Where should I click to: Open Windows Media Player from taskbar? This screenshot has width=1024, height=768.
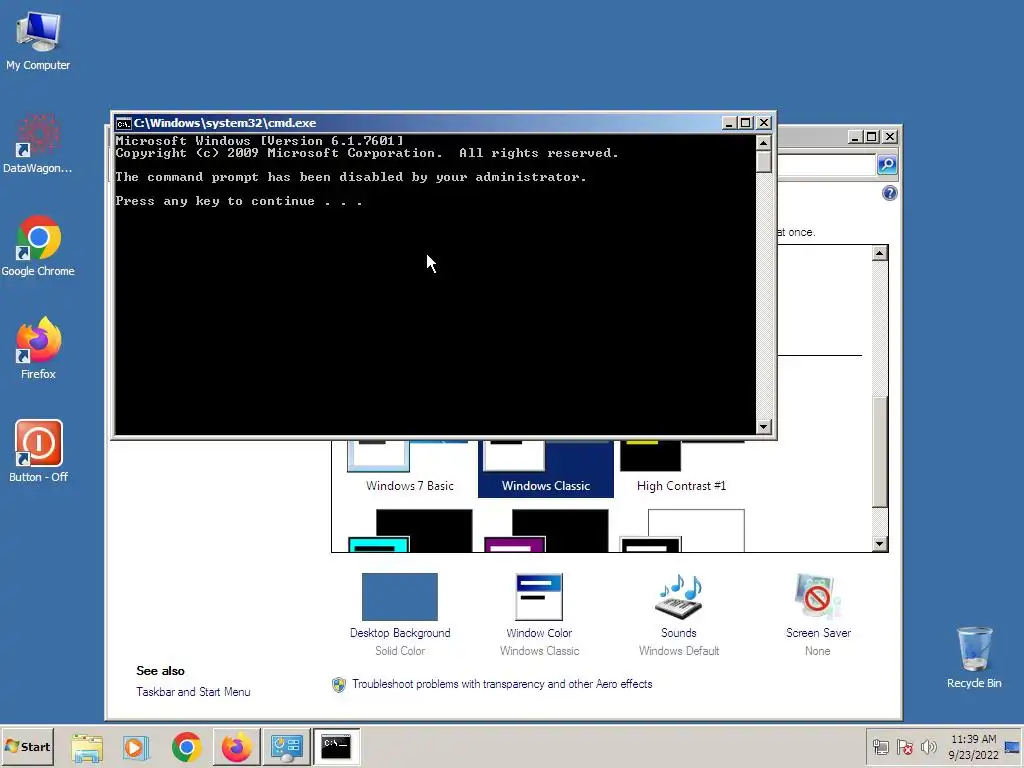pos(136,747)
